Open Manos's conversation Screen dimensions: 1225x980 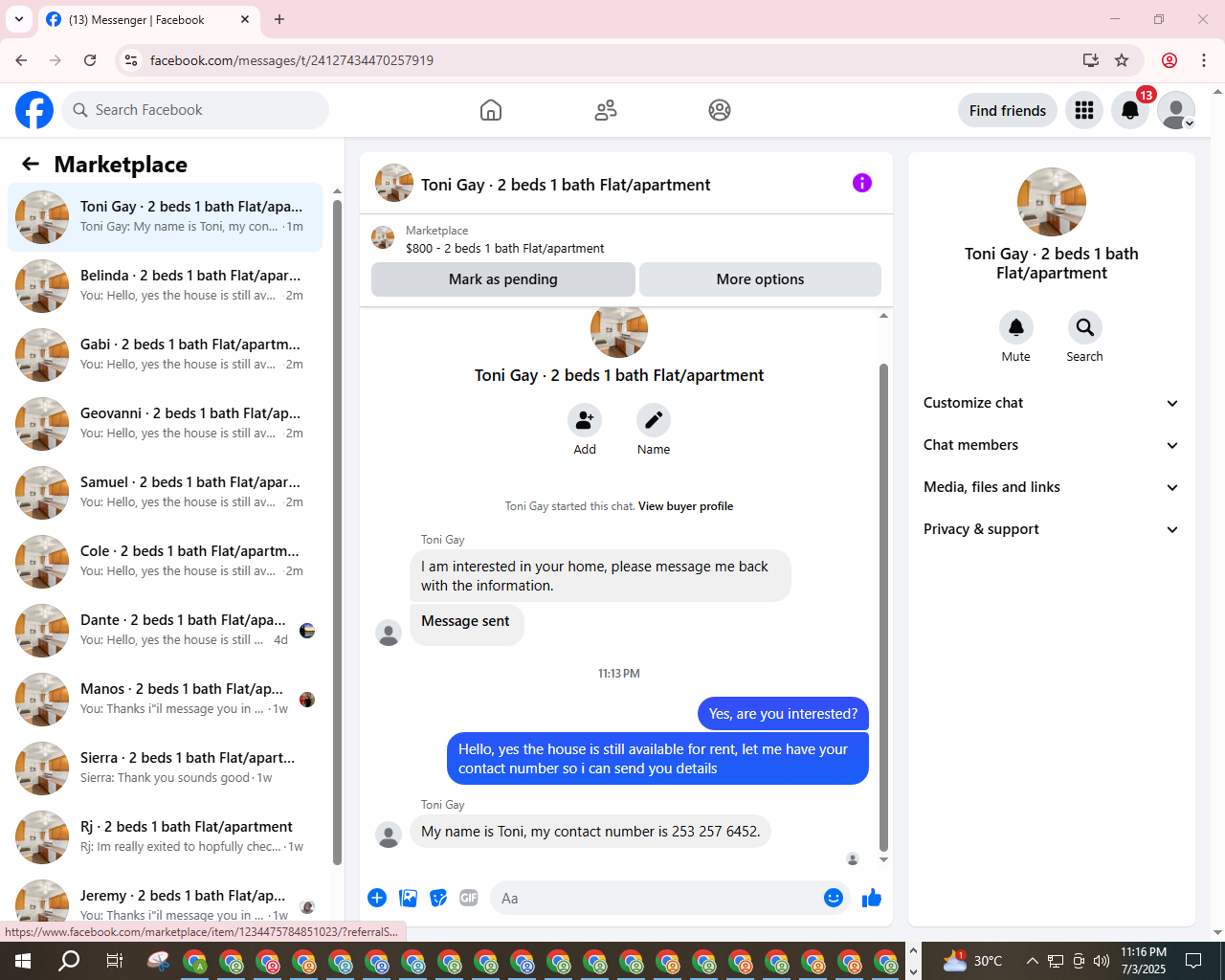(165, 700)
